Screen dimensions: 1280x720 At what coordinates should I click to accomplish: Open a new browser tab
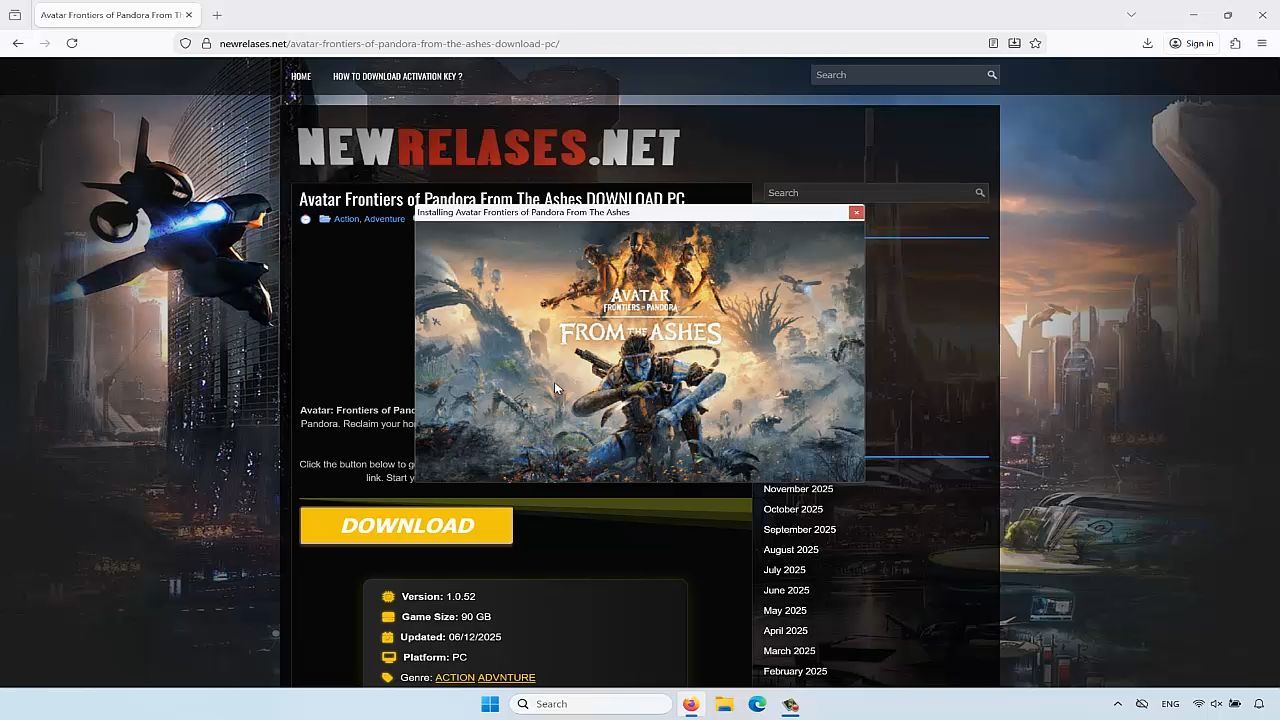click(x=217, y=15)
